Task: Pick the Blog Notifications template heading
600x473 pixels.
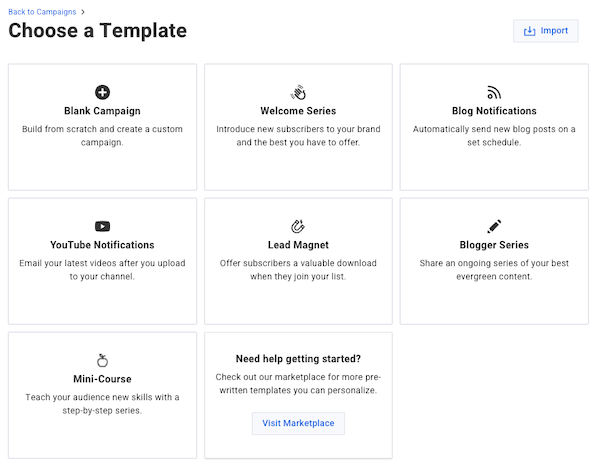Action: [494, 111]
